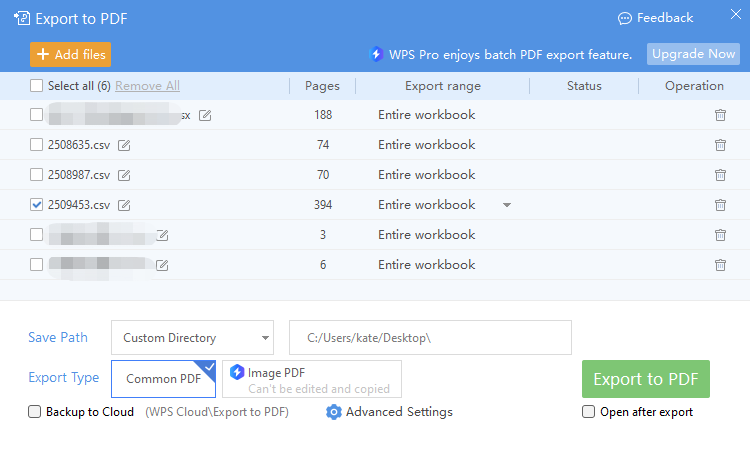Click Entire workbook for 2508635.csv
This screenshot has width=750, height=450.
[427, 145]
